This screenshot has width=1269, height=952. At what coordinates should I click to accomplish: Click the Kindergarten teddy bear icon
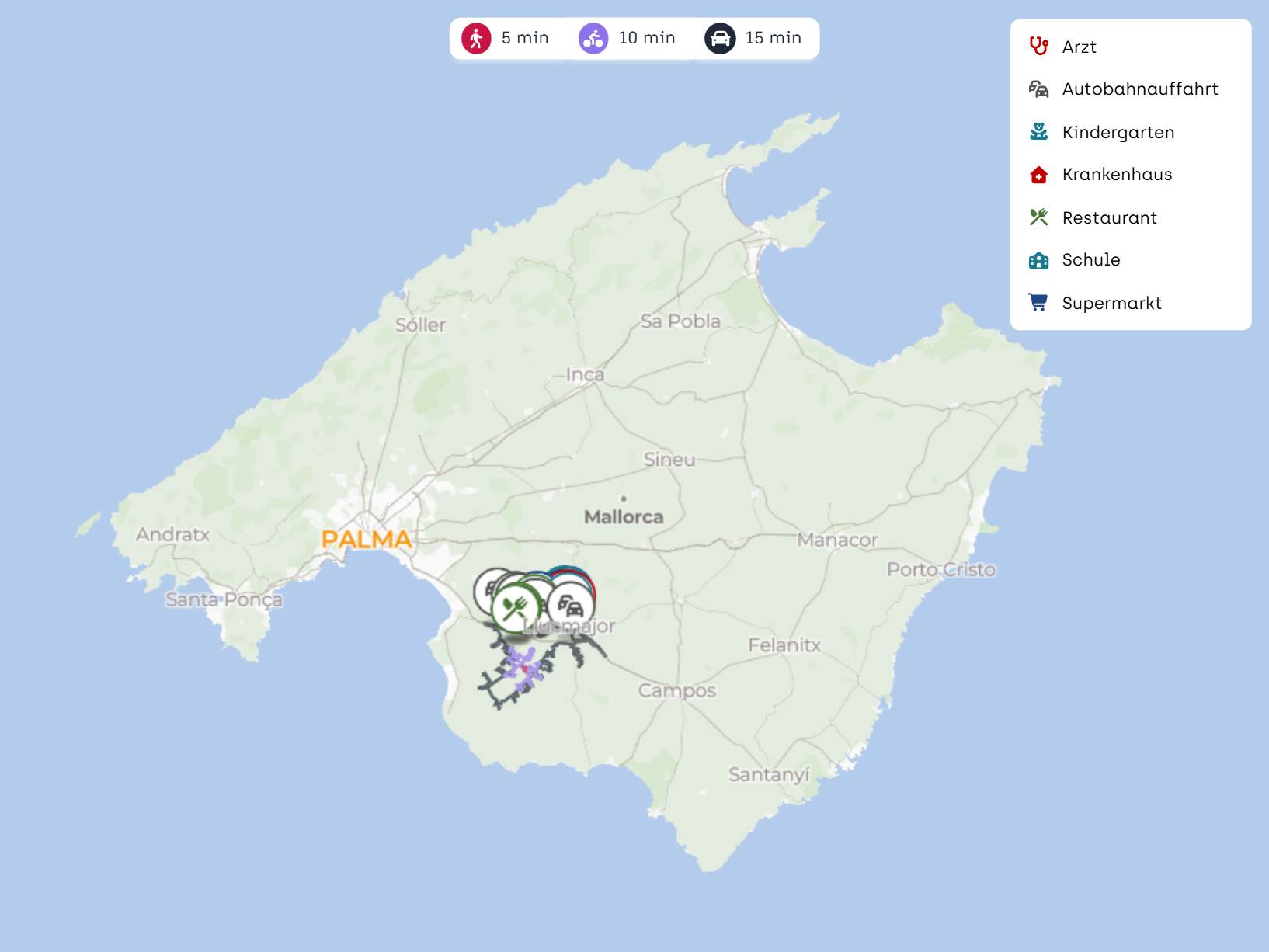1038,132
